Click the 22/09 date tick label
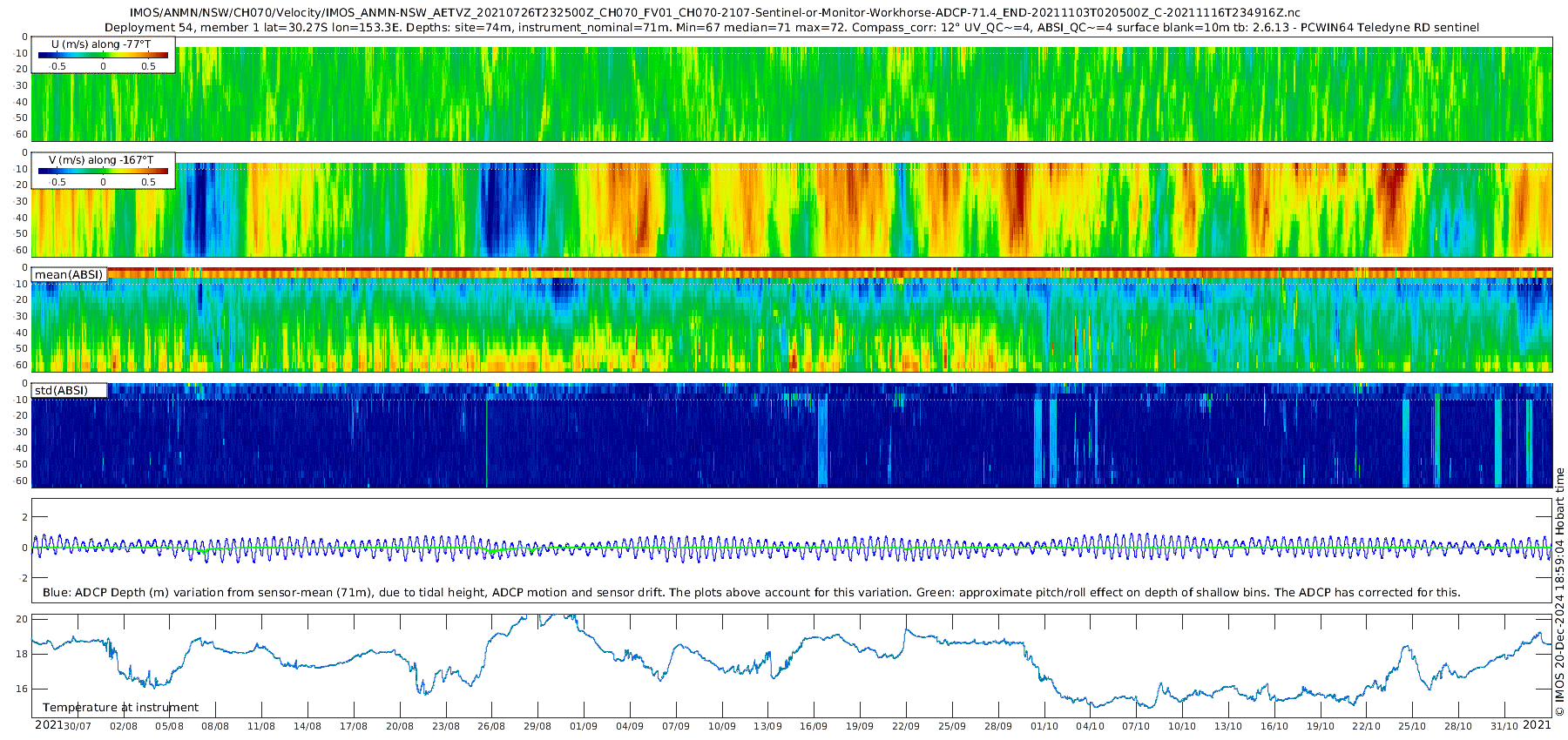 click(x=906, y=726)
